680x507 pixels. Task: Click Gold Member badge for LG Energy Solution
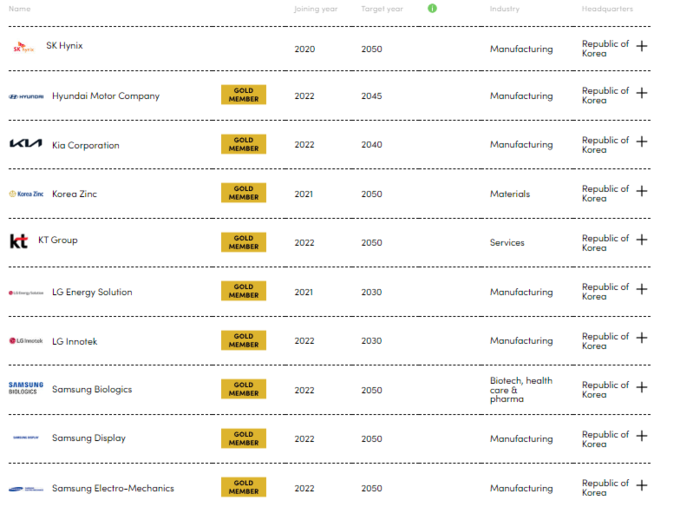[243, 291]
